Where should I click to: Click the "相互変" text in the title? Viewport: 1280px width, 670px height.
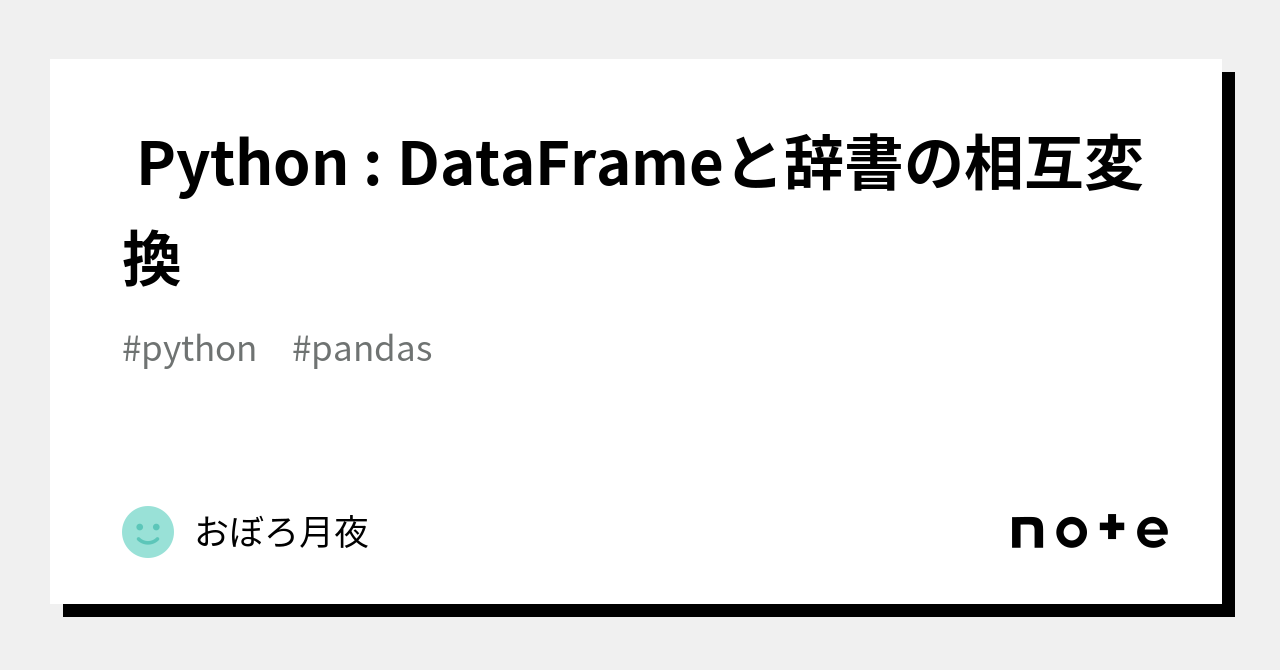pyautogui.click(x=1054, y=165)
